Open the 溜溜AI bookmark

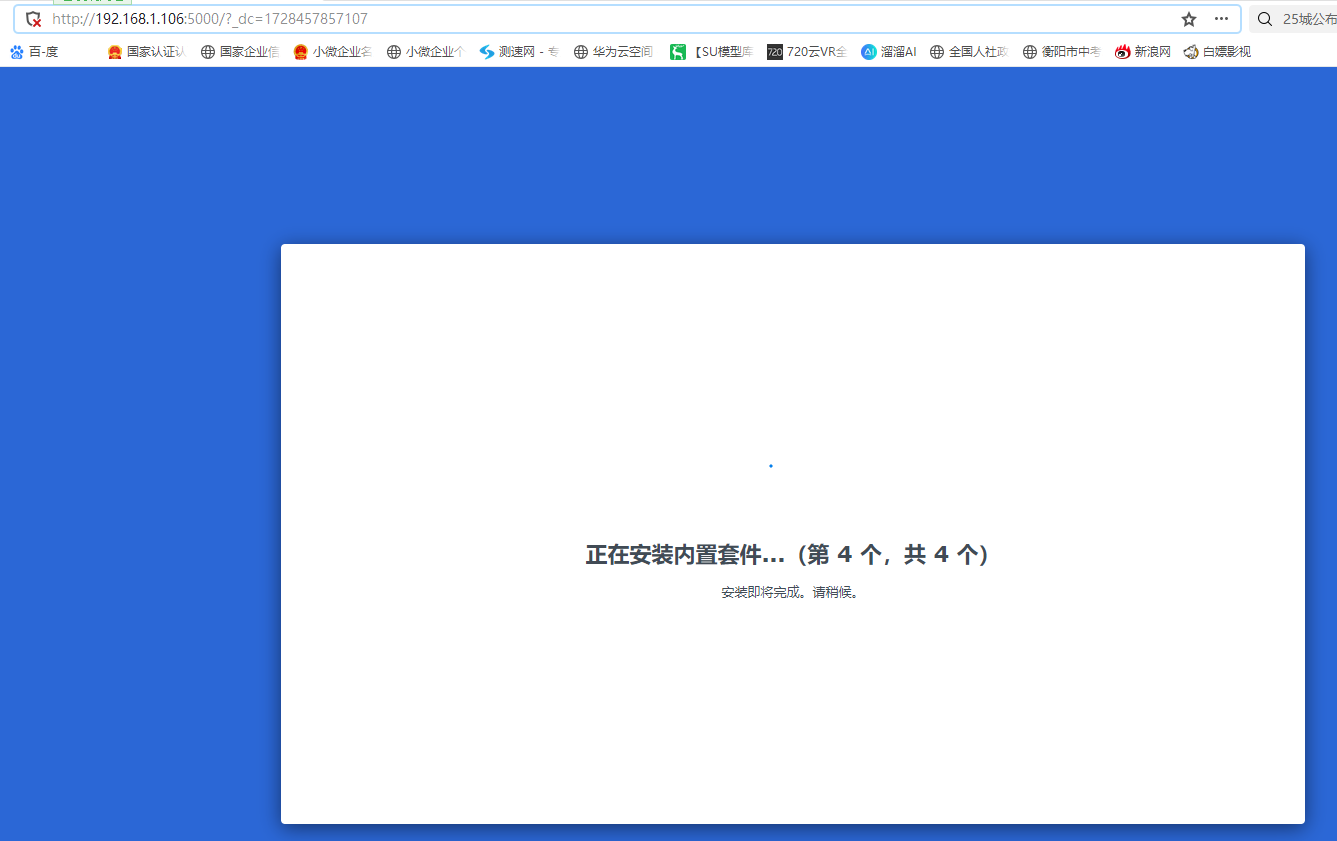tap(888, 52)
